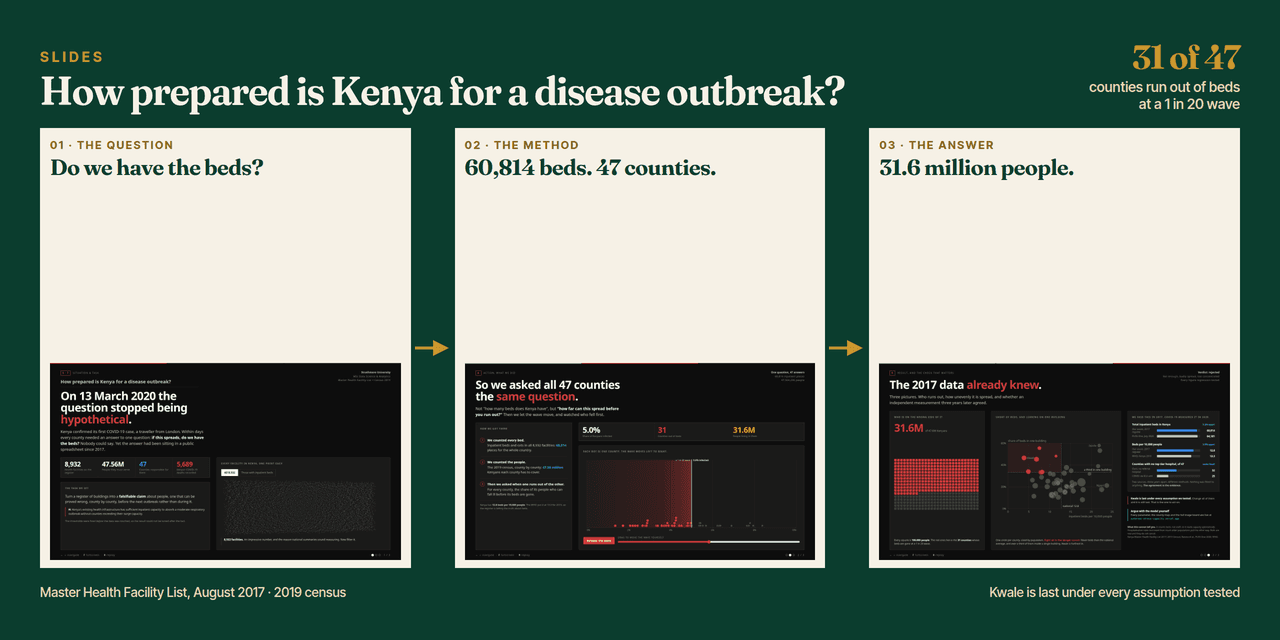
Task: Click the wave slider track in the Method slide
Action: click(710, 542)
